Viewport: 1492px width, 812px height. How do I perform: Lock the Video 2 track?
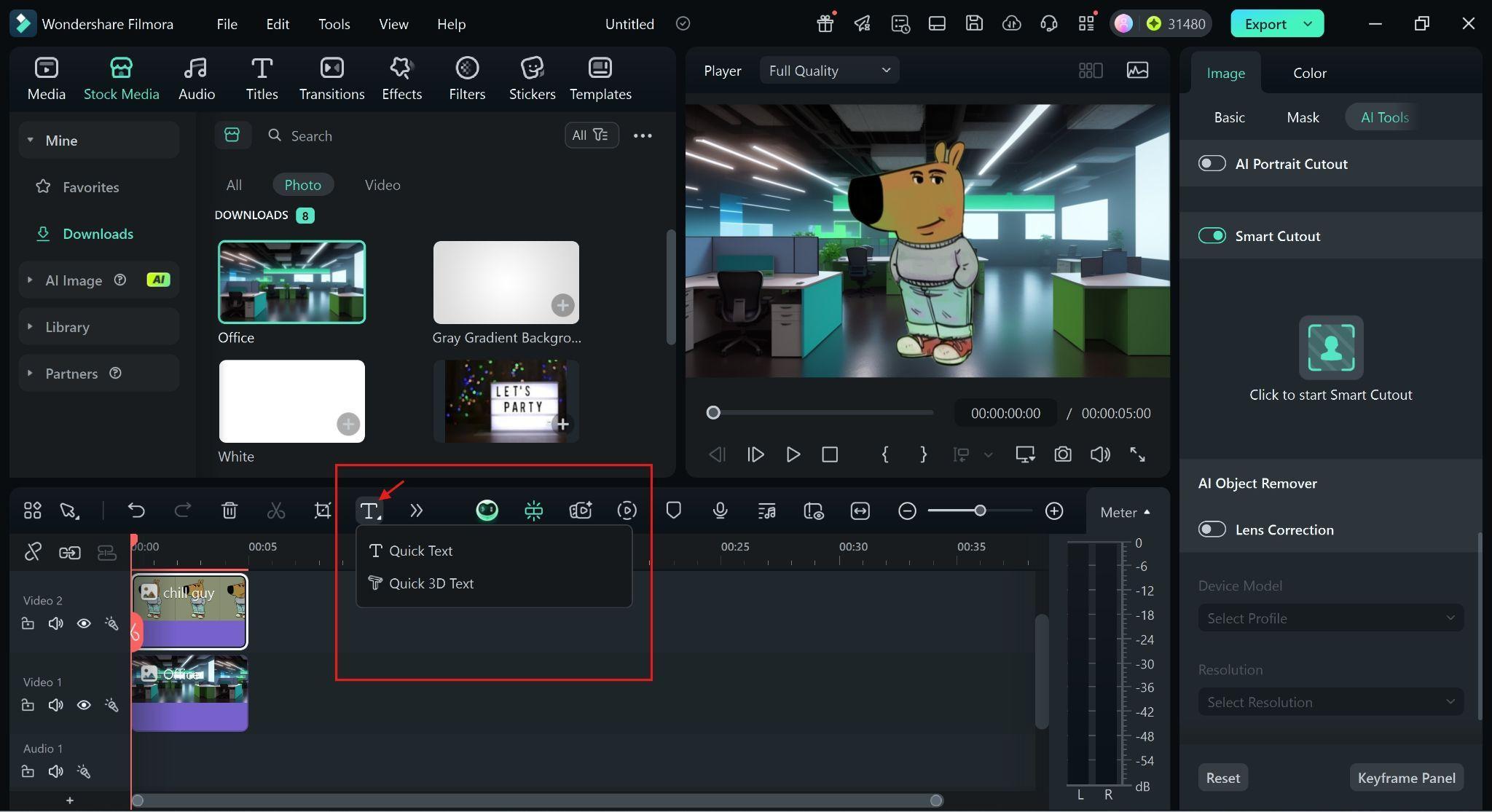(x=28, y=623)
